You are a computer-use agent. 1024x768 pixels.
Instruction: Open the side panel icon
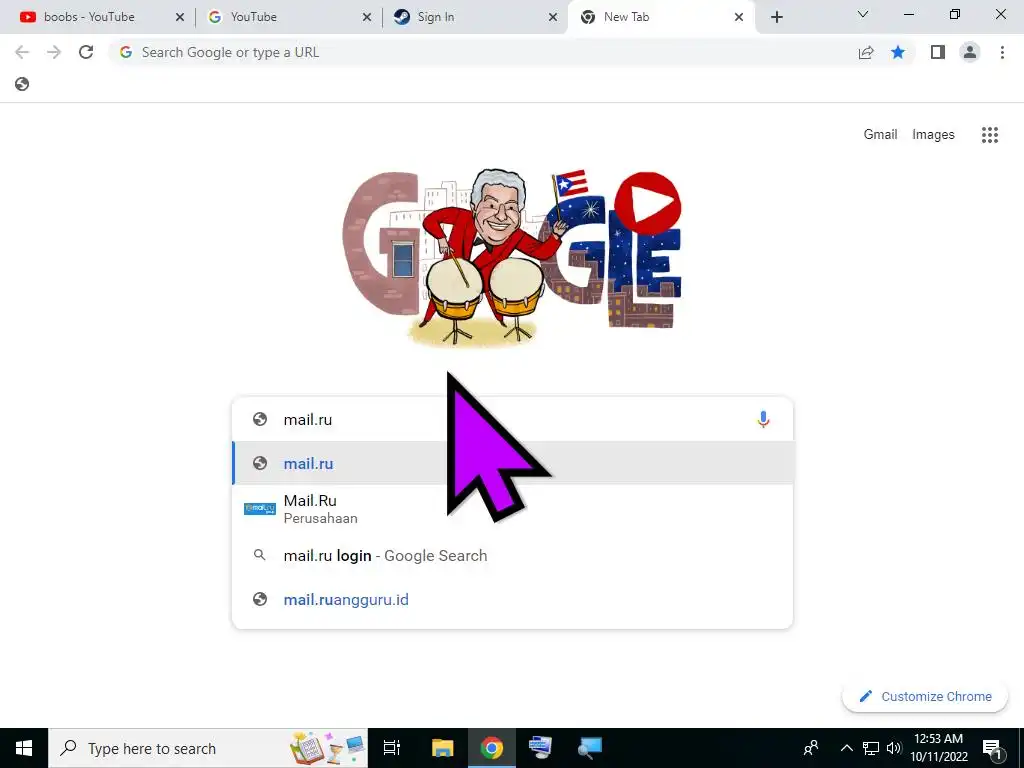tap(938, 52)
